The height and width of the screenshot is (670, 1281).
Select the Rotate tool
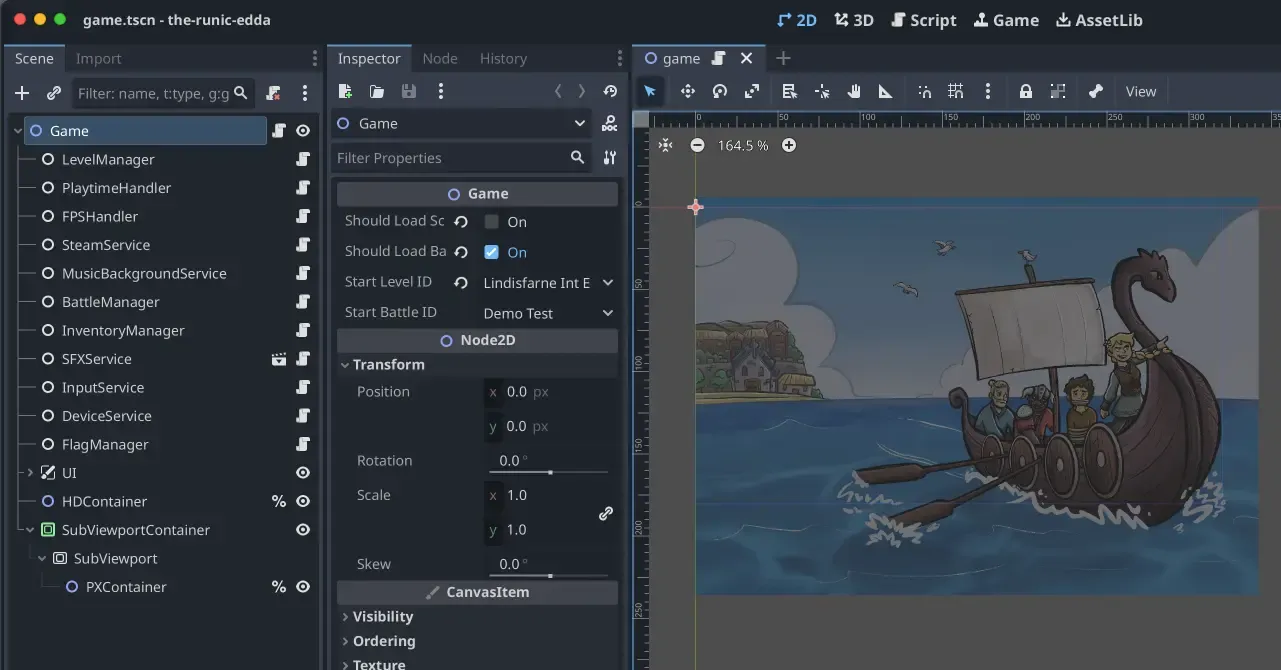pyautogui.click(x=719, y=91)
